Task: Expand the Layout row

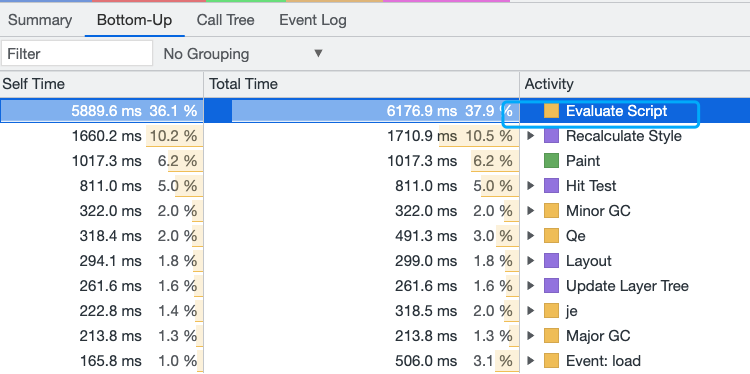Action: coord(530,261)
